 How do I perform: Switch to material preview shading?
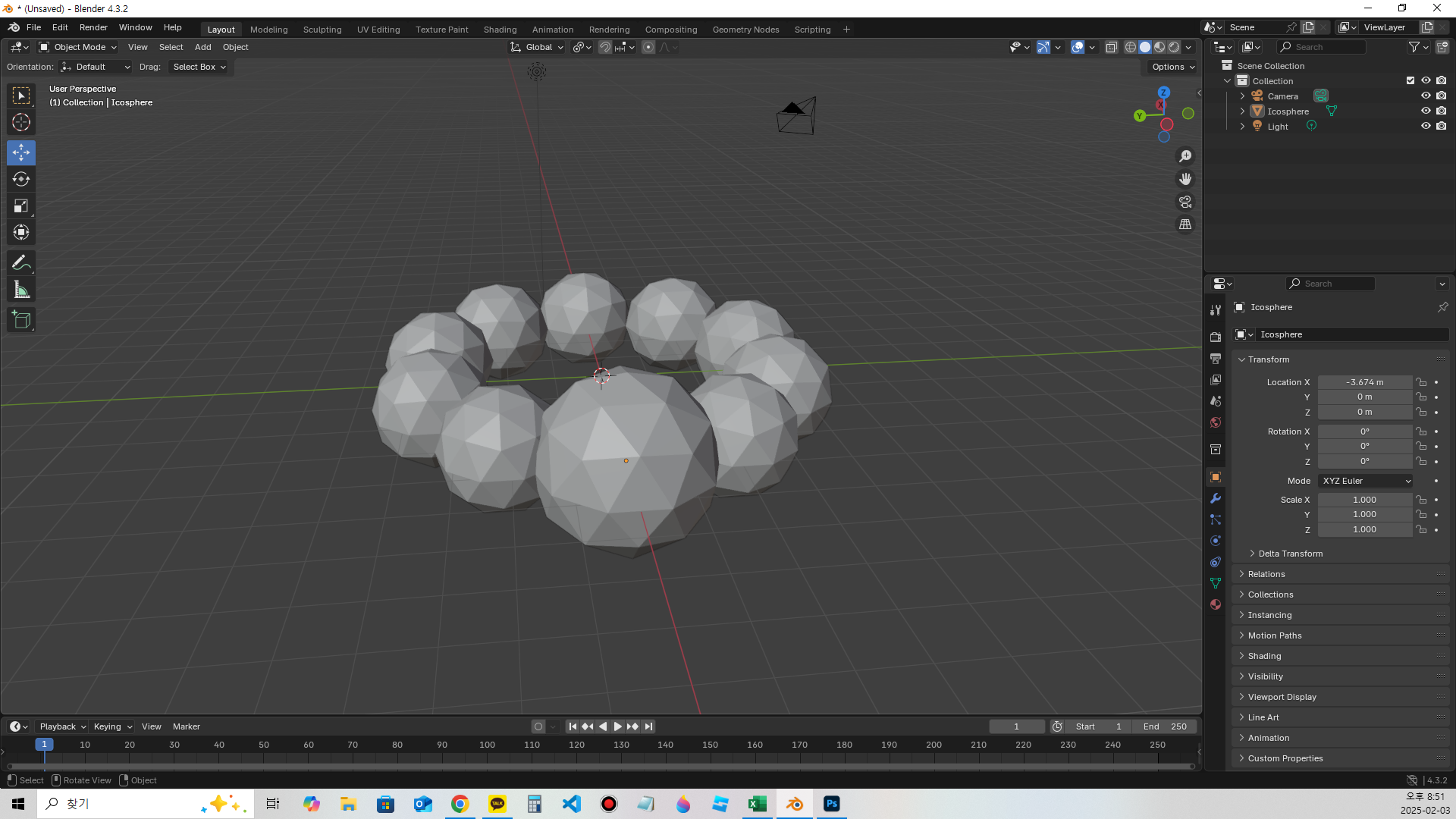coord(1159,47)
